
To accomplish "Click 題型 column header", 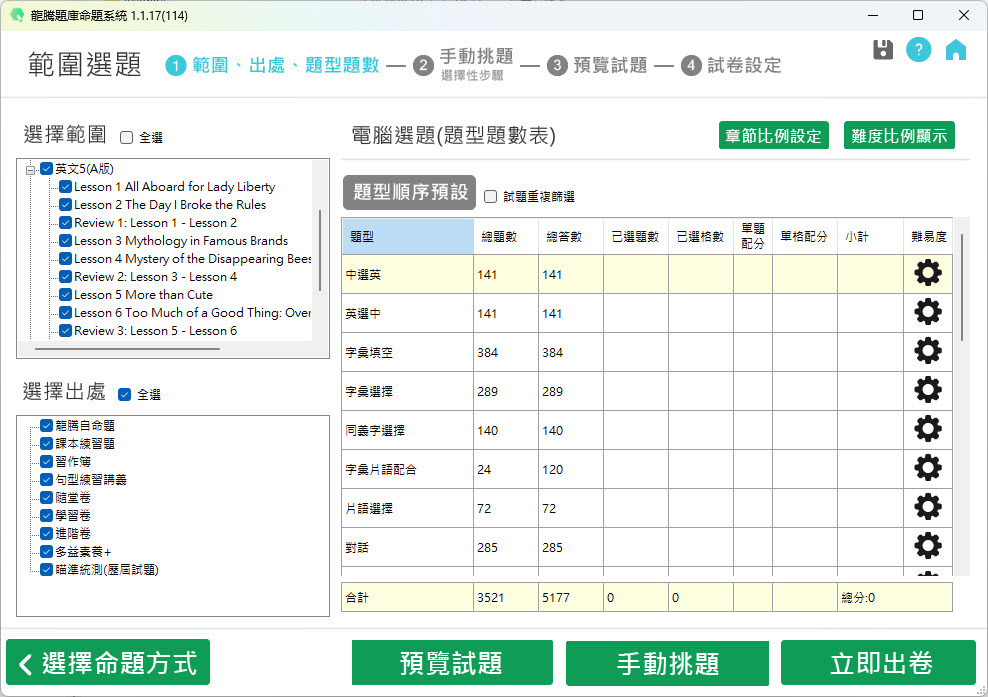I will [x=408, y=236].
